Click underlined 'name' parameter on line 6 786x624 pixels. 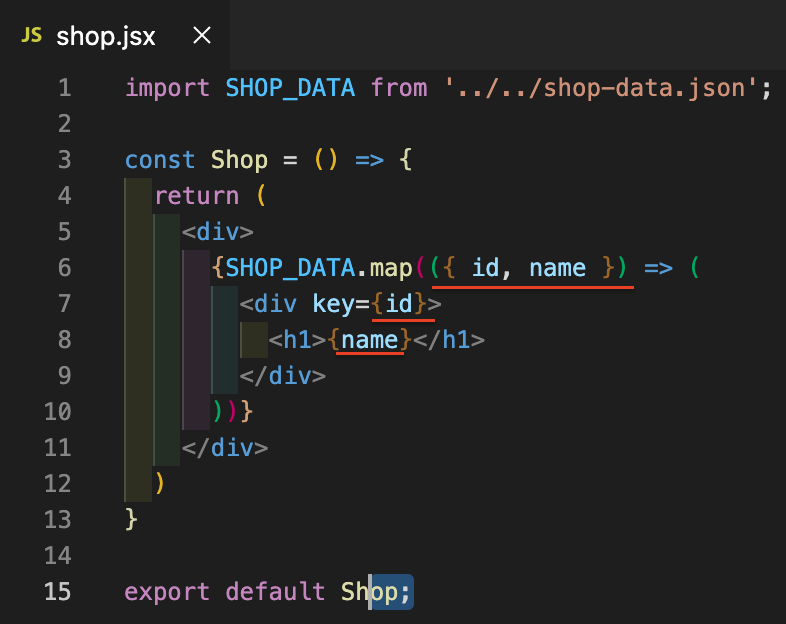[x=557, y=269]
